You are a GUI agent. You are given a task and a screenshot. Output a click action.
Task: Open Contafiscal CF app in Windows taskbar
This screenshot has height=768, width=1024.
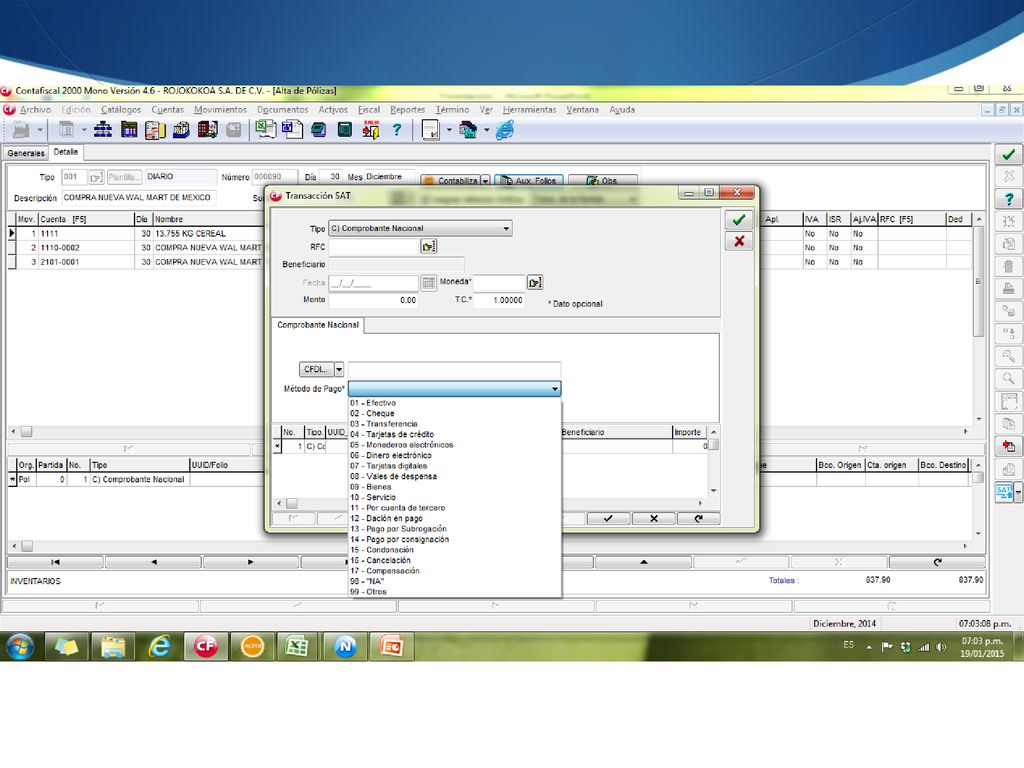coord(206,647)
